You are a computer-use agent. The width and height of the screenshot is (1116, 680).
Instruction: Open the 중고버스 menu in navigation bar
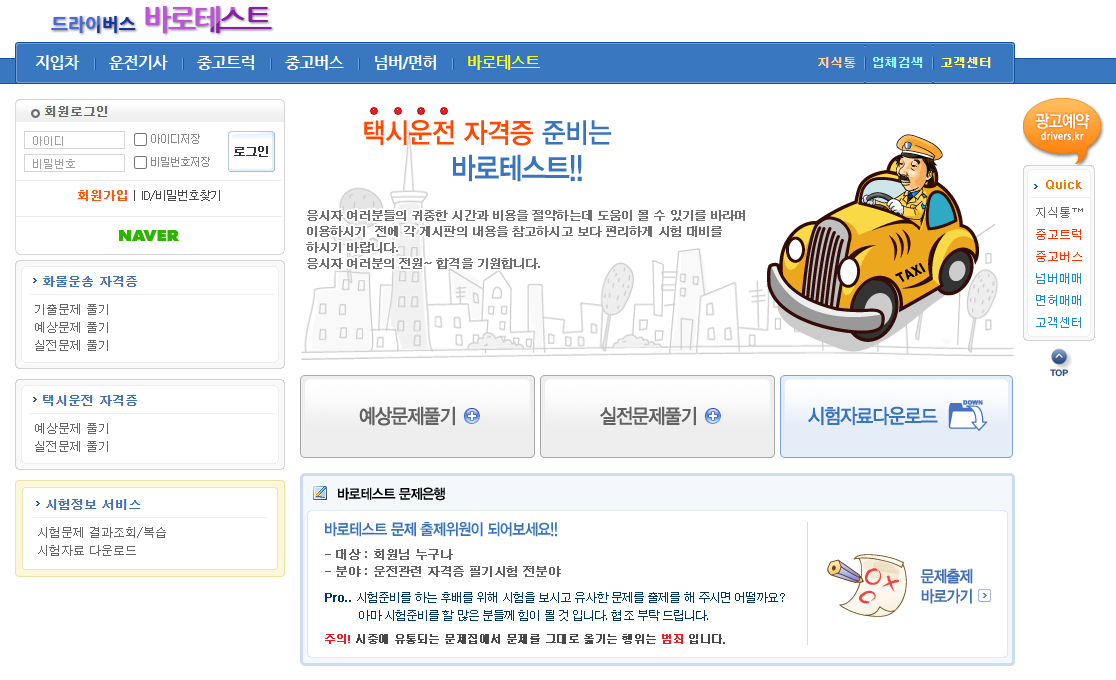(314, 63)
